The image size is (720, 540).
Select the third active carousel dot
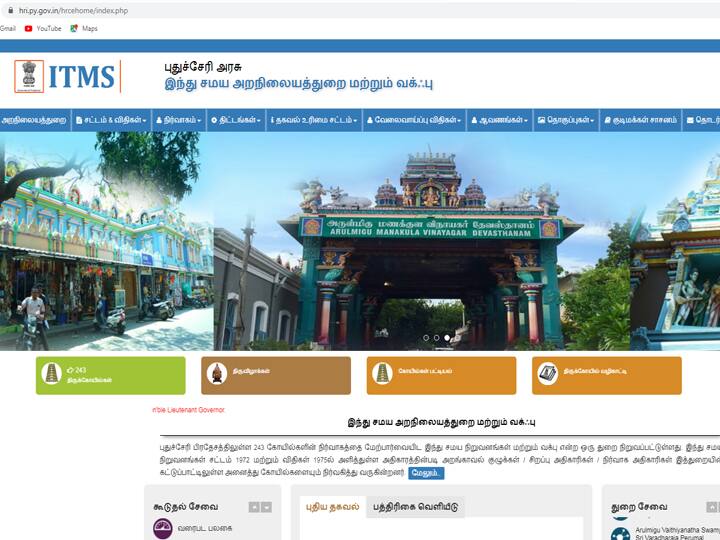(x=447, y=338)
